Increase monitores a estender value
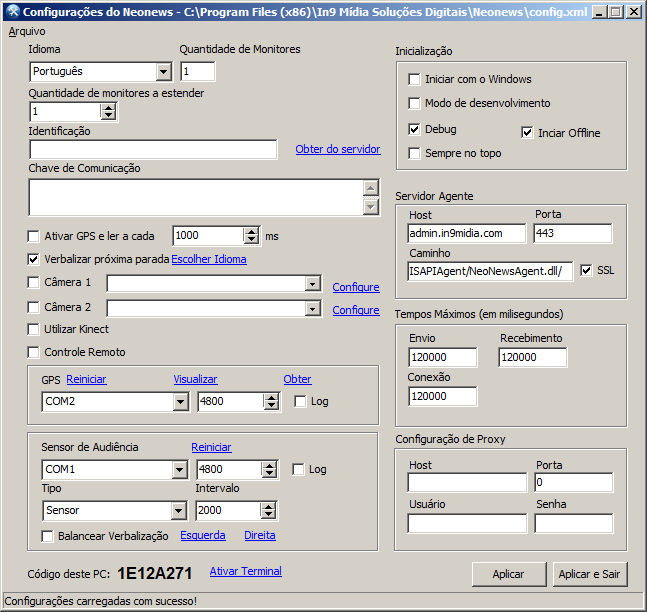 click(x=108, y=108)
